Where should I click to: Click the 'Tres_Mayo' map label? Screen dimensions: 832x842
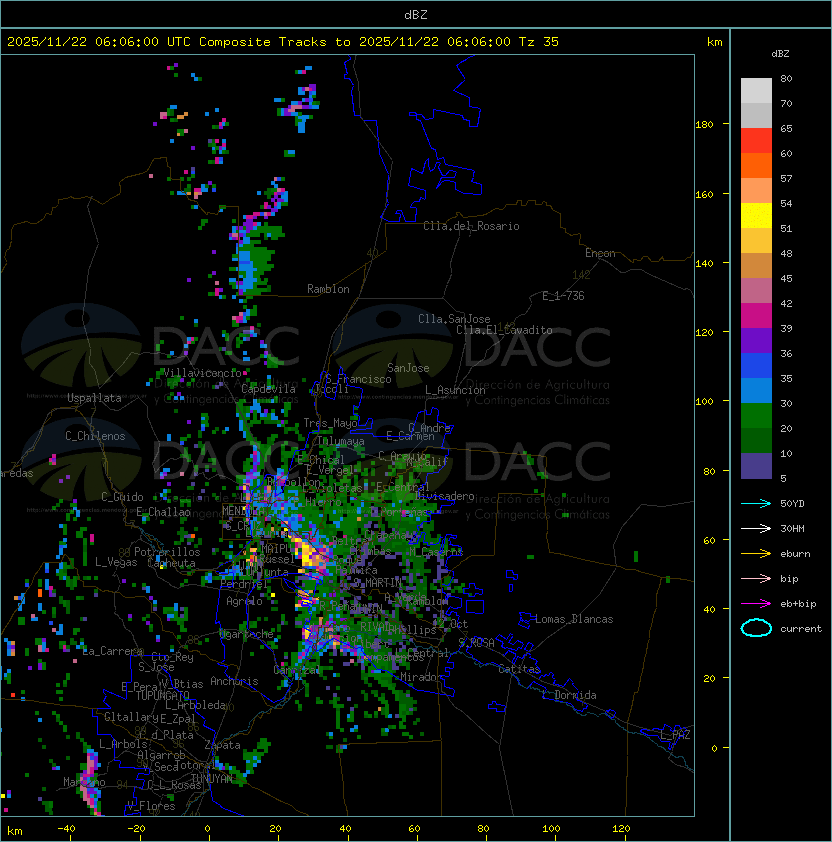tap(330, 423)
